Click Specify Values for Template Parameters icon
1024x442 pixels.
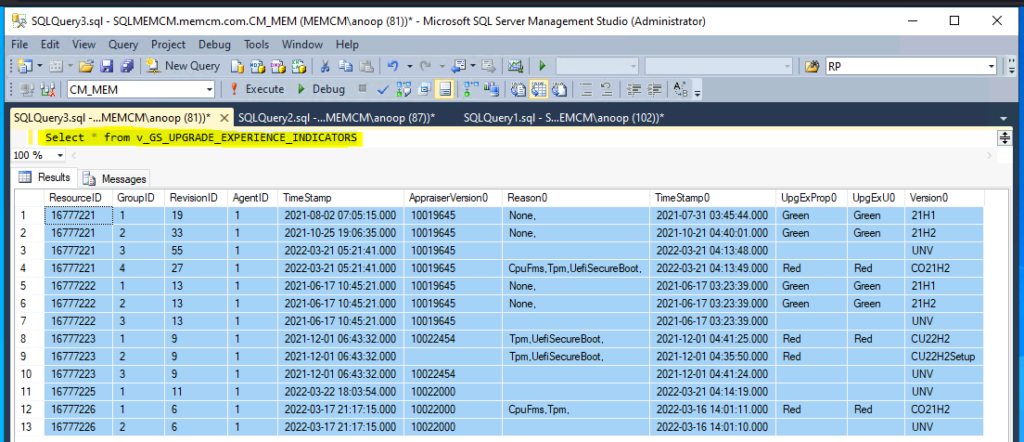tap(681, 89)
